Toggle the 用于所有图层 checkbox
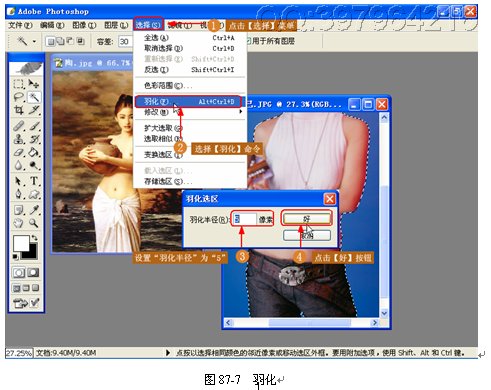The width and height of the screenshot is (491, 390). tap(249, 41)
